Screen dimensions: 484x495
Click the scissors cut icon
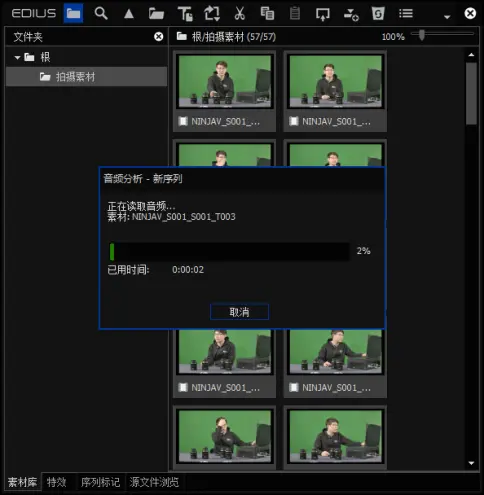coord(239,13)
